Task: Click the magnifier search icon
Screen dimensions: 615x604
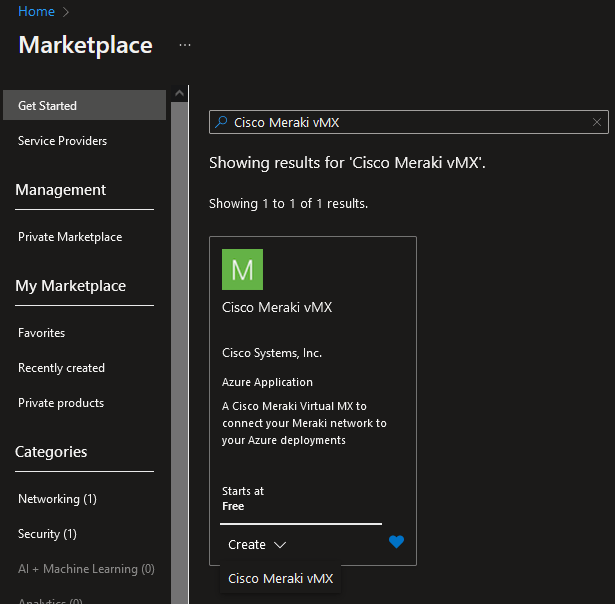Action: click(x=221, y=122)
